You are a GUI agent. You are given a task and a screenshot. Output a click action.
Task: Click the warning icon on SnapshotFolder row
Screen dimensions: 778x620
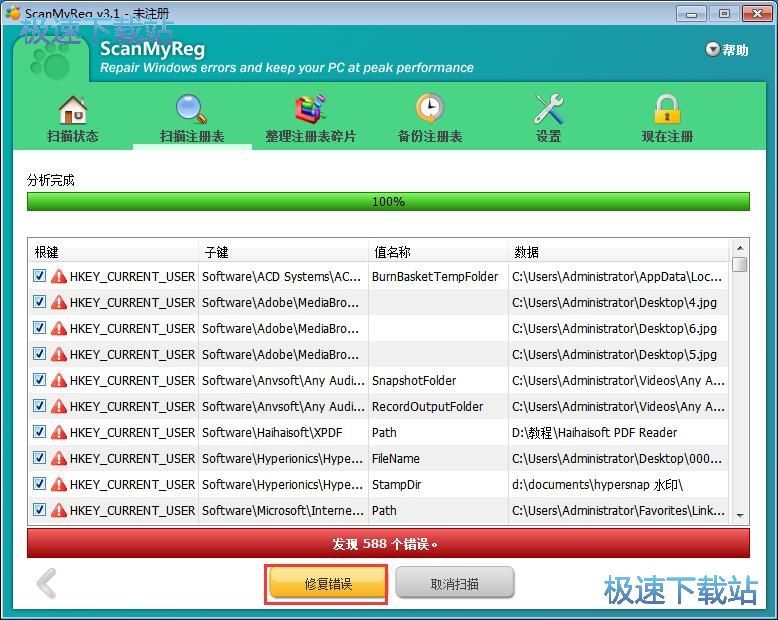pyautogui.click(x=59, y=380)
